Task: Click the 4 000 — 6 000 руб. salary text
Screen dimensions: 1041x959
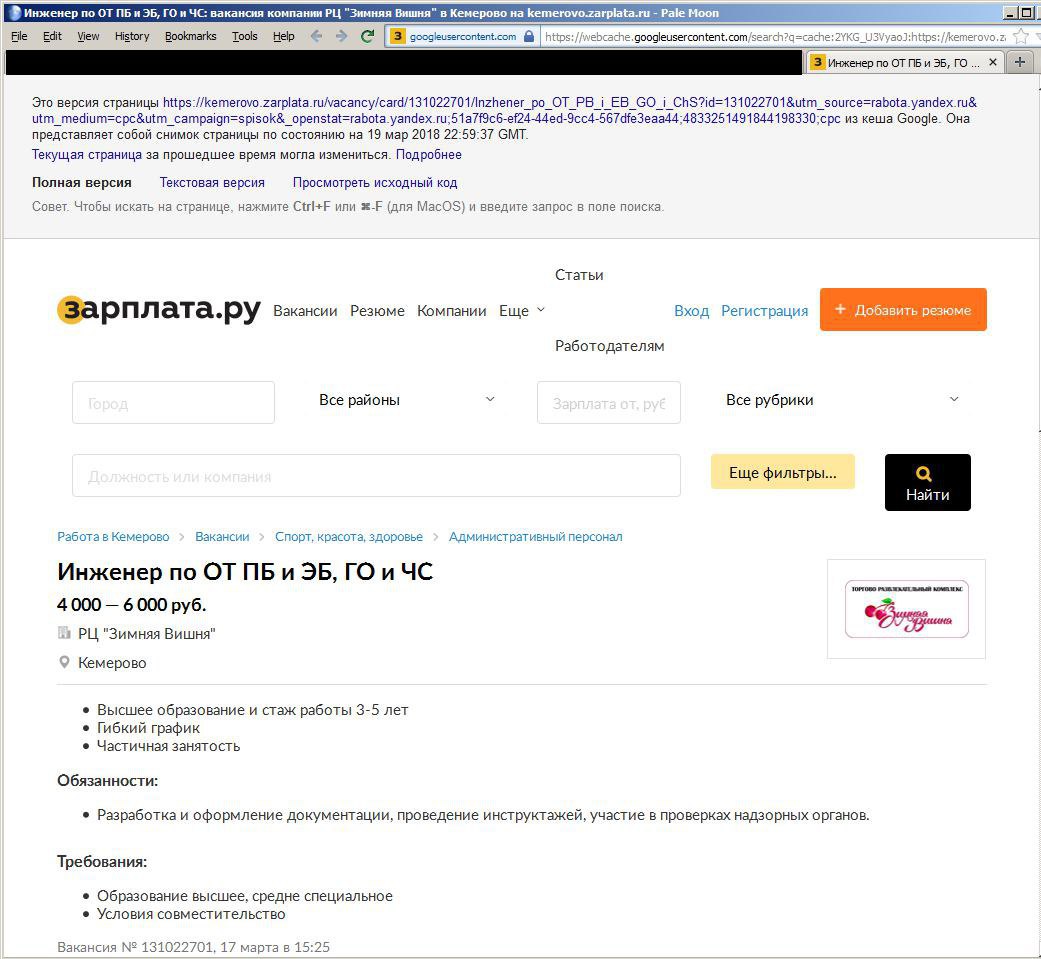Action: (131, 605)
